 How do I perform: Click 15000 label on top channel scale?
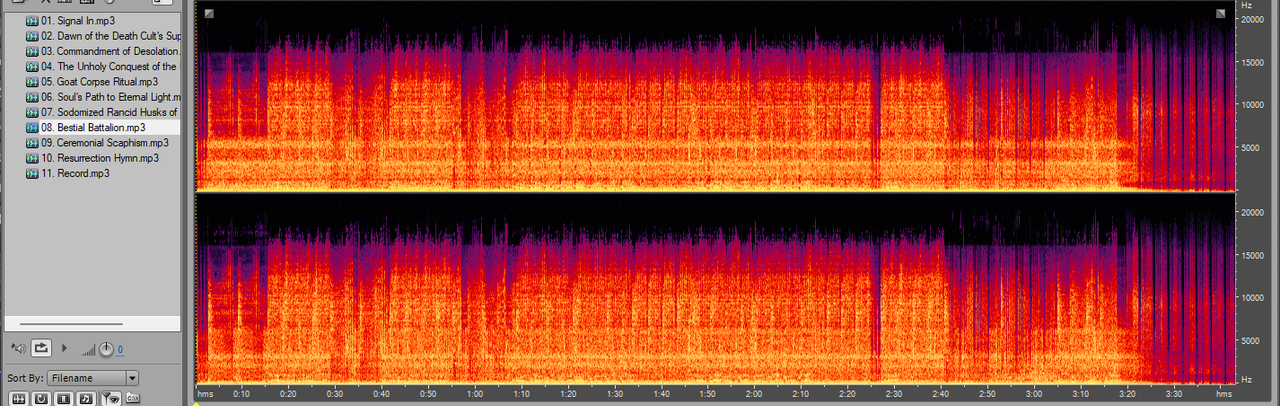(x=1255, y=62)
